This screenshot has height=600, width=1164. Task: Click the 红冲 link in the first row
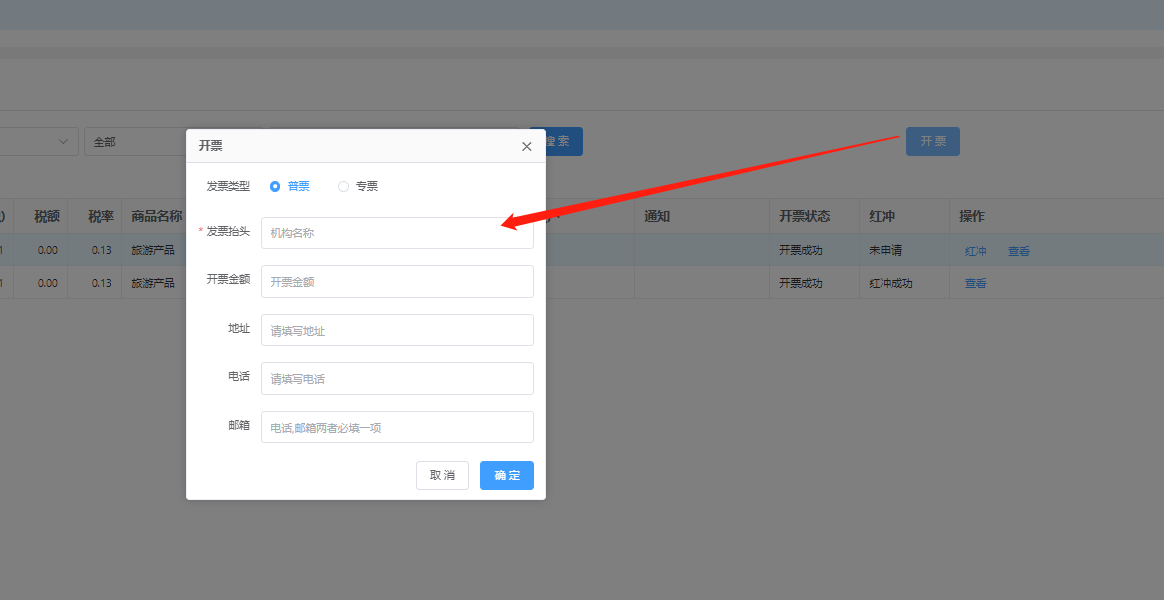(975, 251)
